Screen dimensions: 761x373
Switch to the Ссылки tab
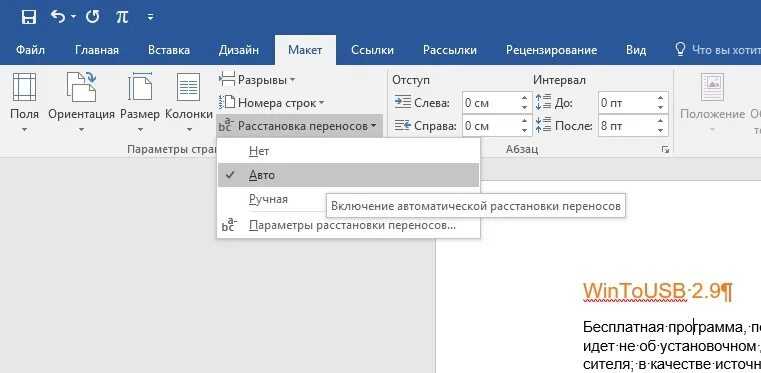(373, 50)
